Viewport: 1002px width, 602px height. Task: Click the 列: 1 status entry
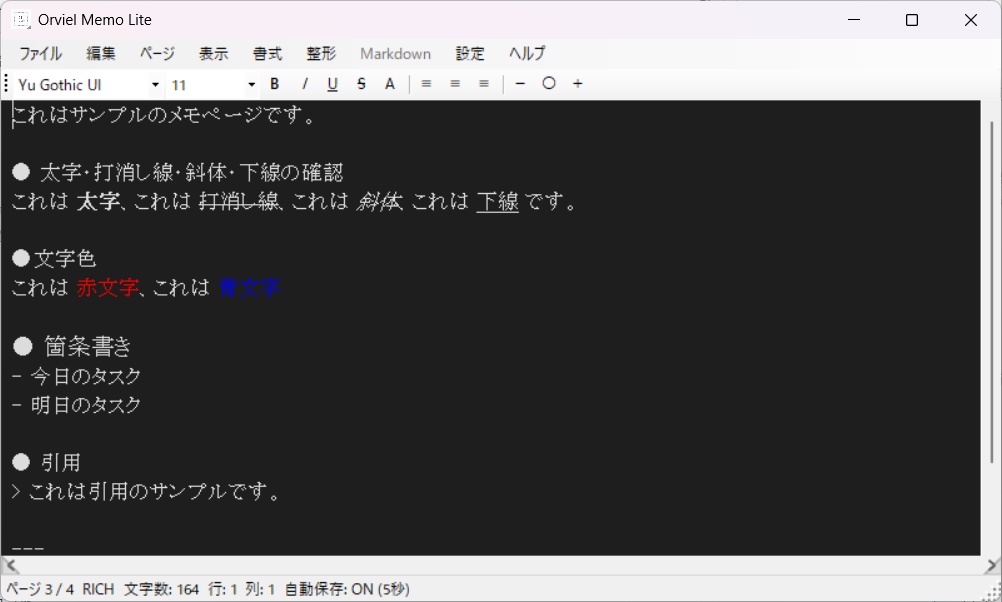(x=260, y=589)
